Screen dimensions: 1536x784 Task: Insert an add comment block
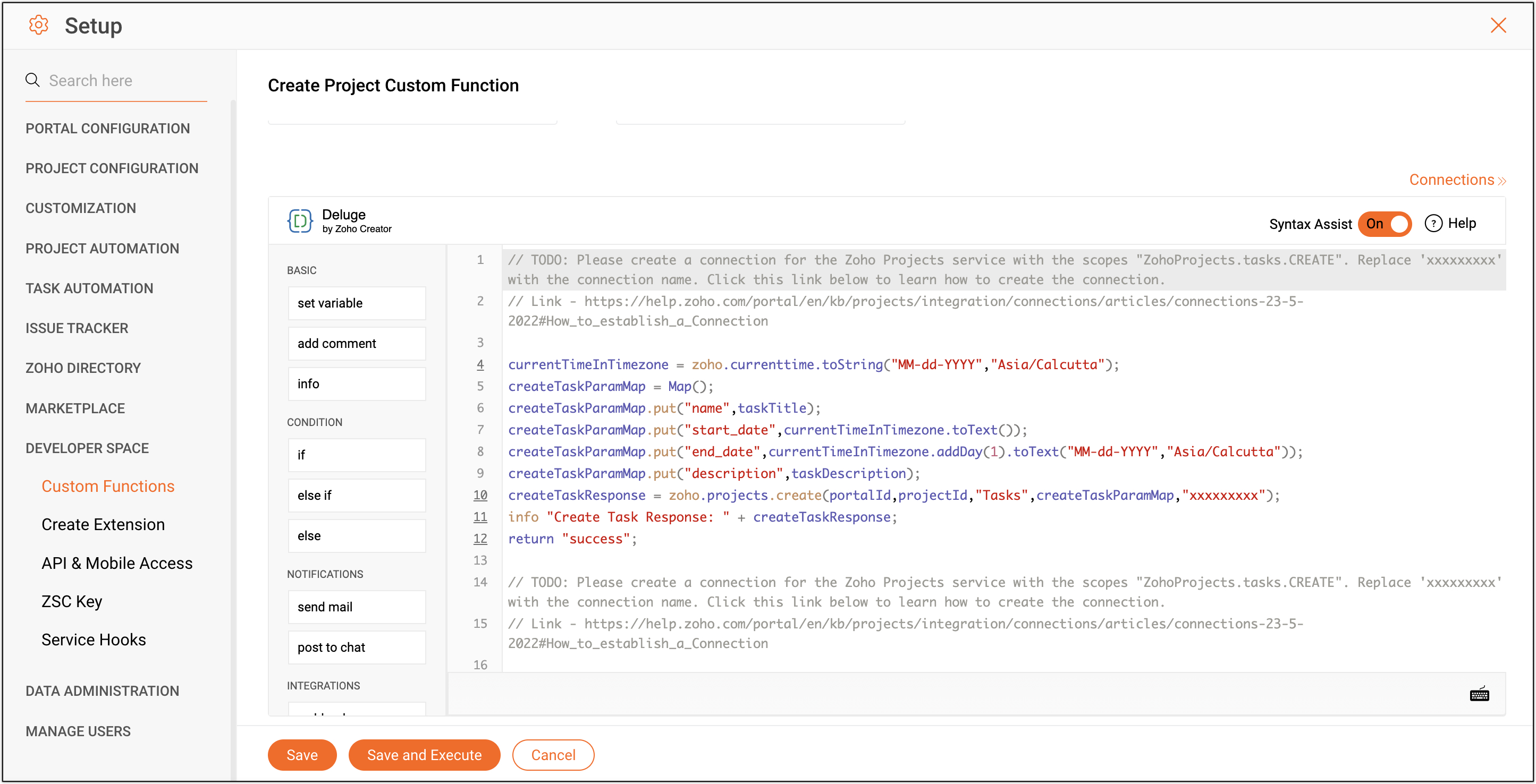pyautogui.click(x=357, y=344)
